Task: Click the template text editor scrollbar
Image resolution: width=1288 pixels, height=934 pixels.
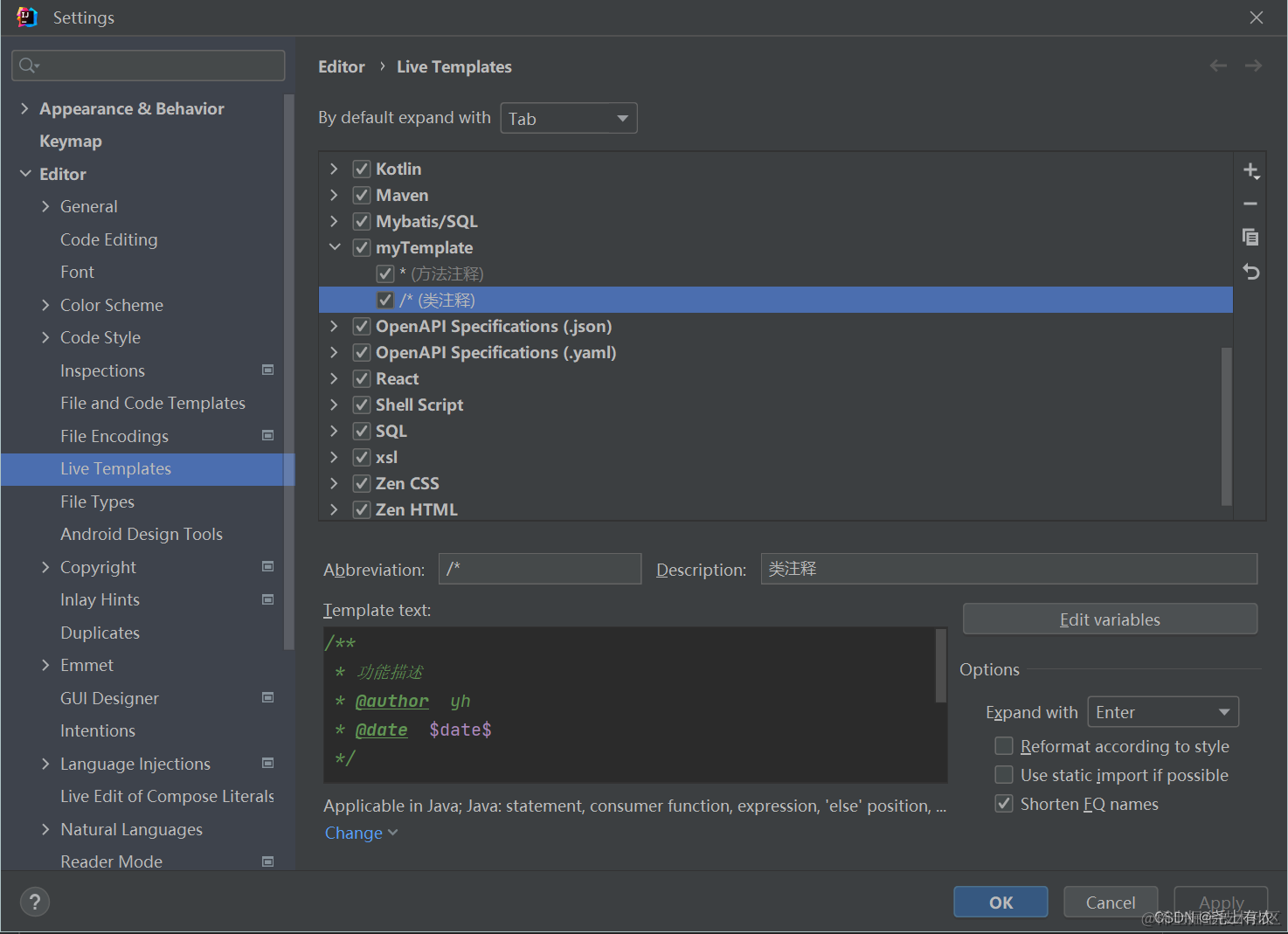Action: (941, 666)
